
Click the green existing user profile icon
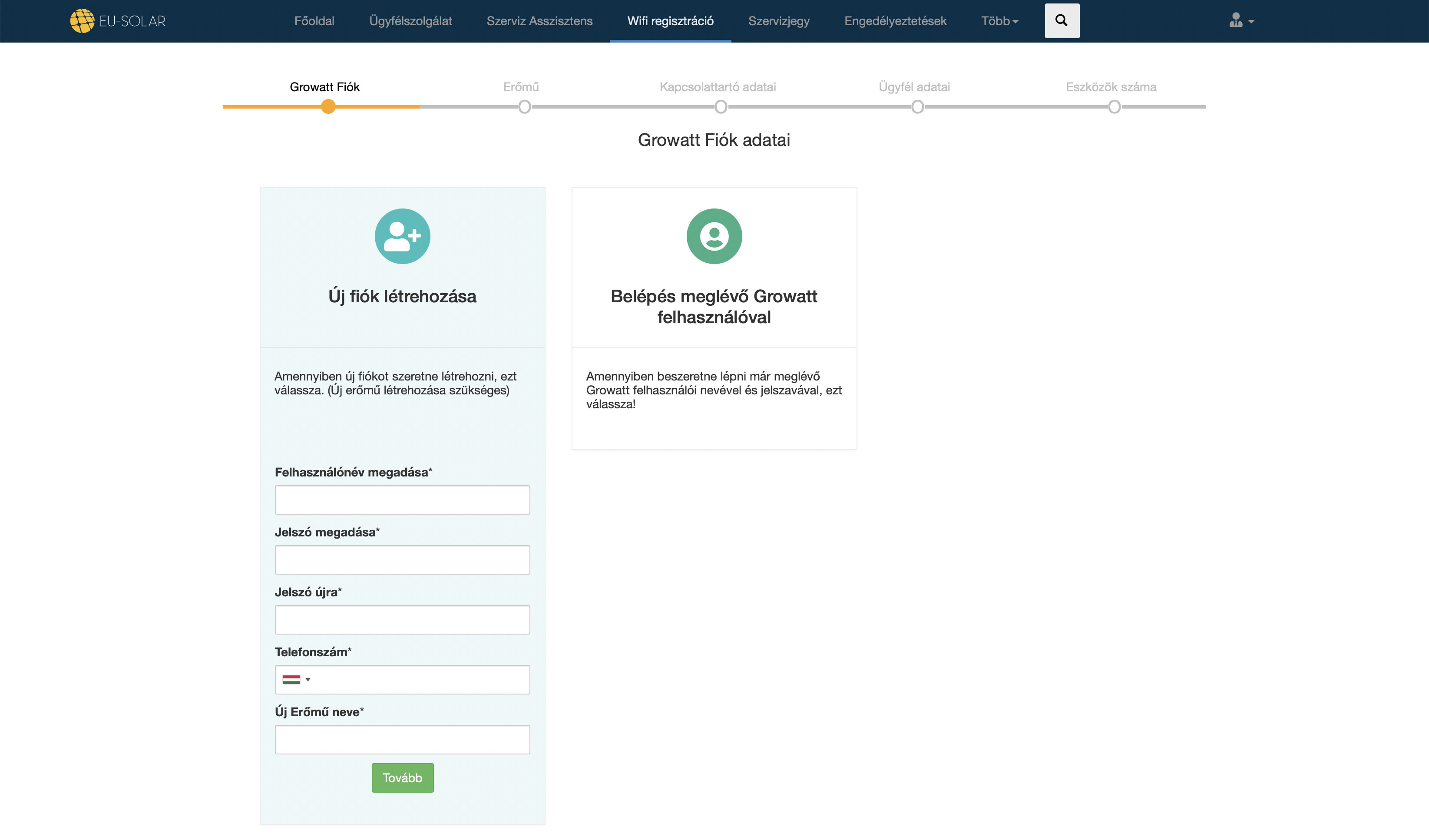point(714,236)
